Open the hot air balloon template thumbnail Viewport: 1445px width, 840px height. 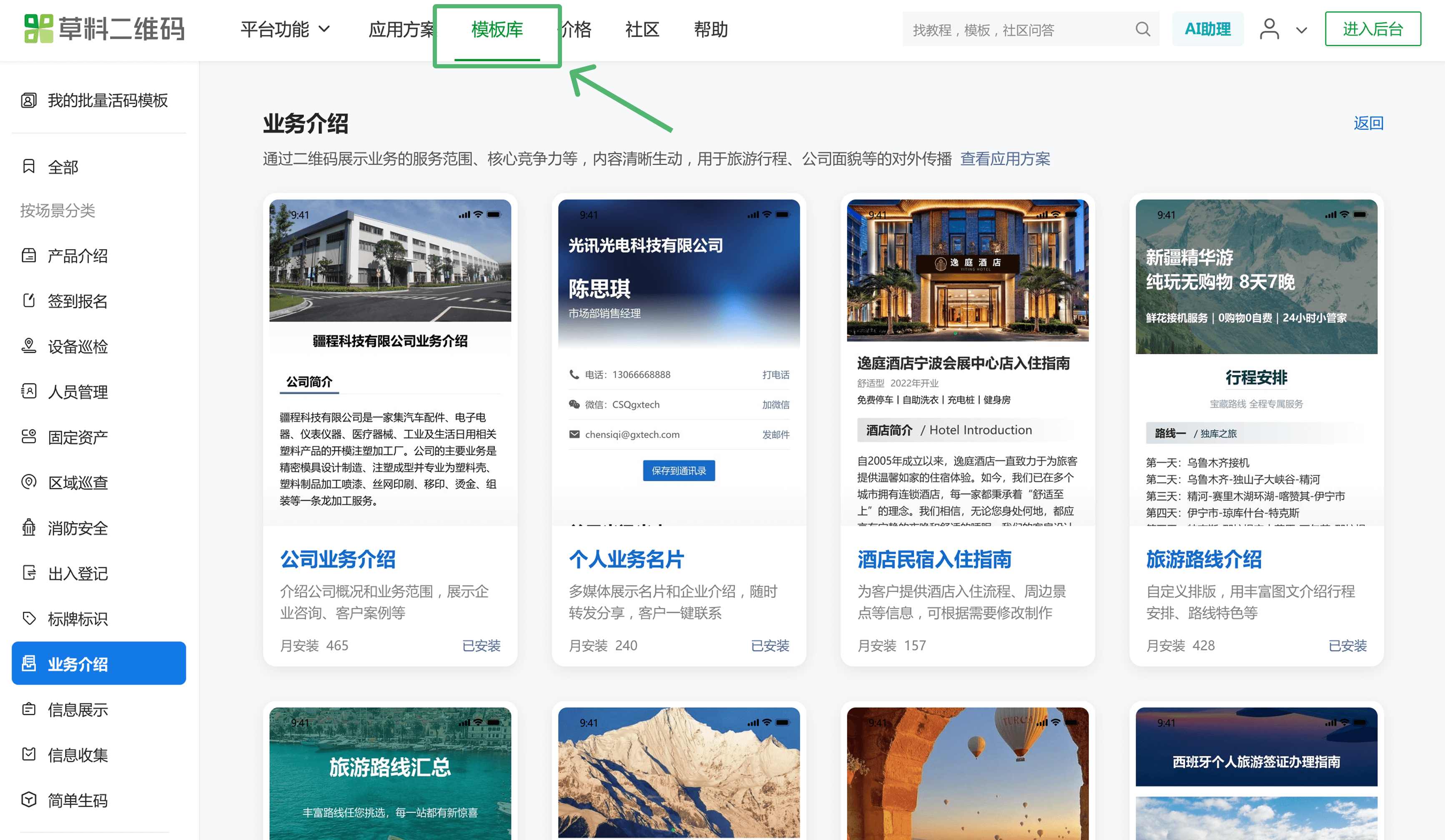[x=967, y=773]
